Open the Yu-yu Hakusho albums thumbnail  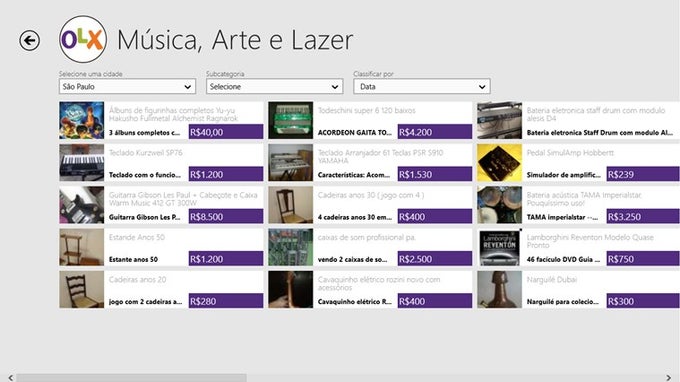82,120
